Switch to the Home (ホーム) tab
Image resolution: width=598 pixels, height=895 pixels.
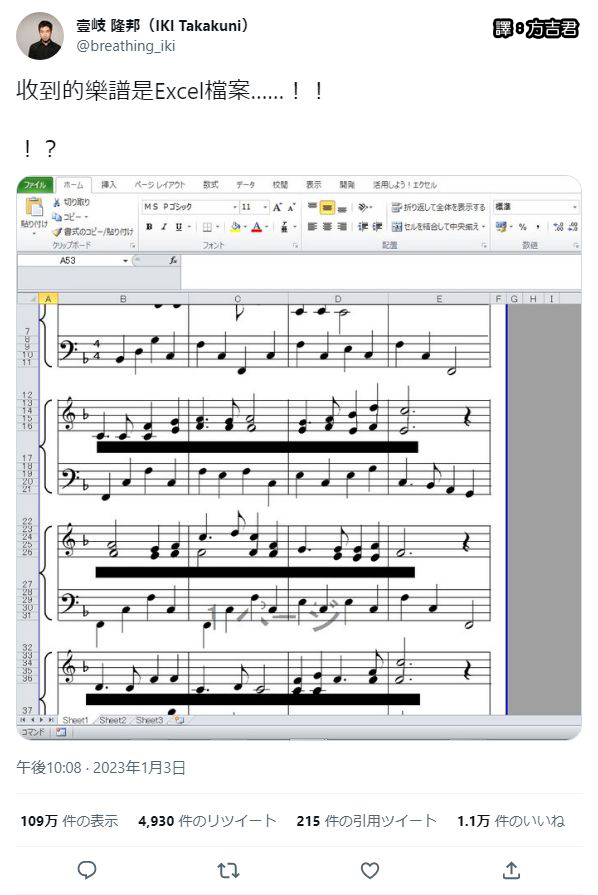[x=73, y=184]
